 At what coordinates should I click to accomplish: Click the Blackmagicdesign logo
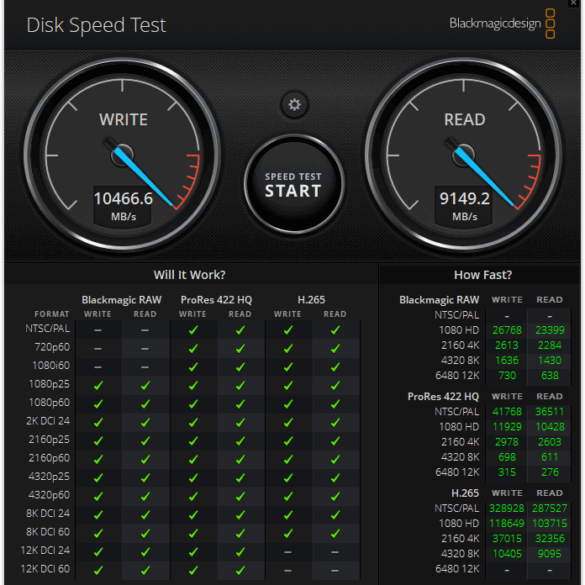(502, 24)
